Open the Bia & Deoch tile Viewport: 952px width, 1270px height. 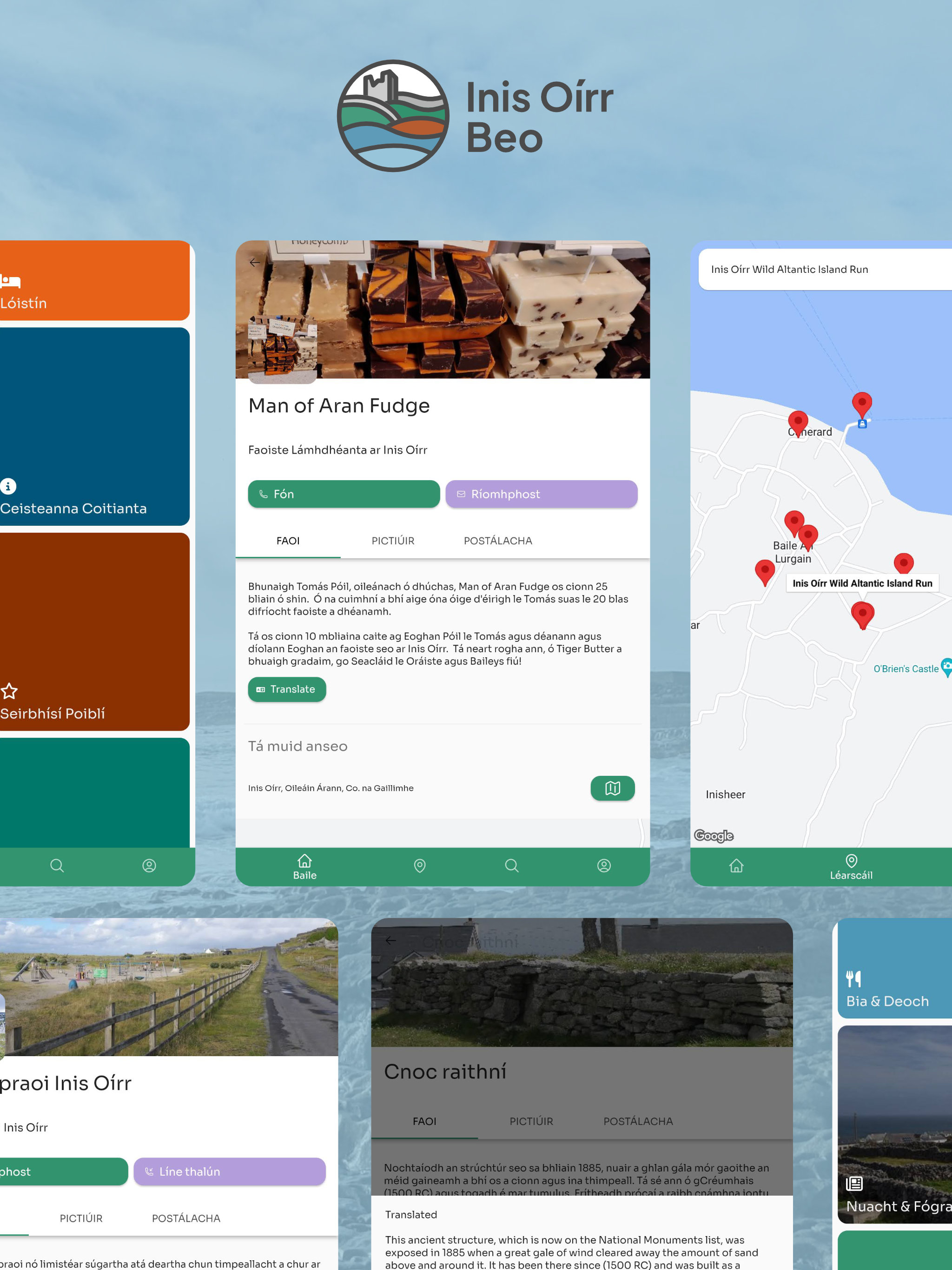pyautogui.click(x=894, y=968)
